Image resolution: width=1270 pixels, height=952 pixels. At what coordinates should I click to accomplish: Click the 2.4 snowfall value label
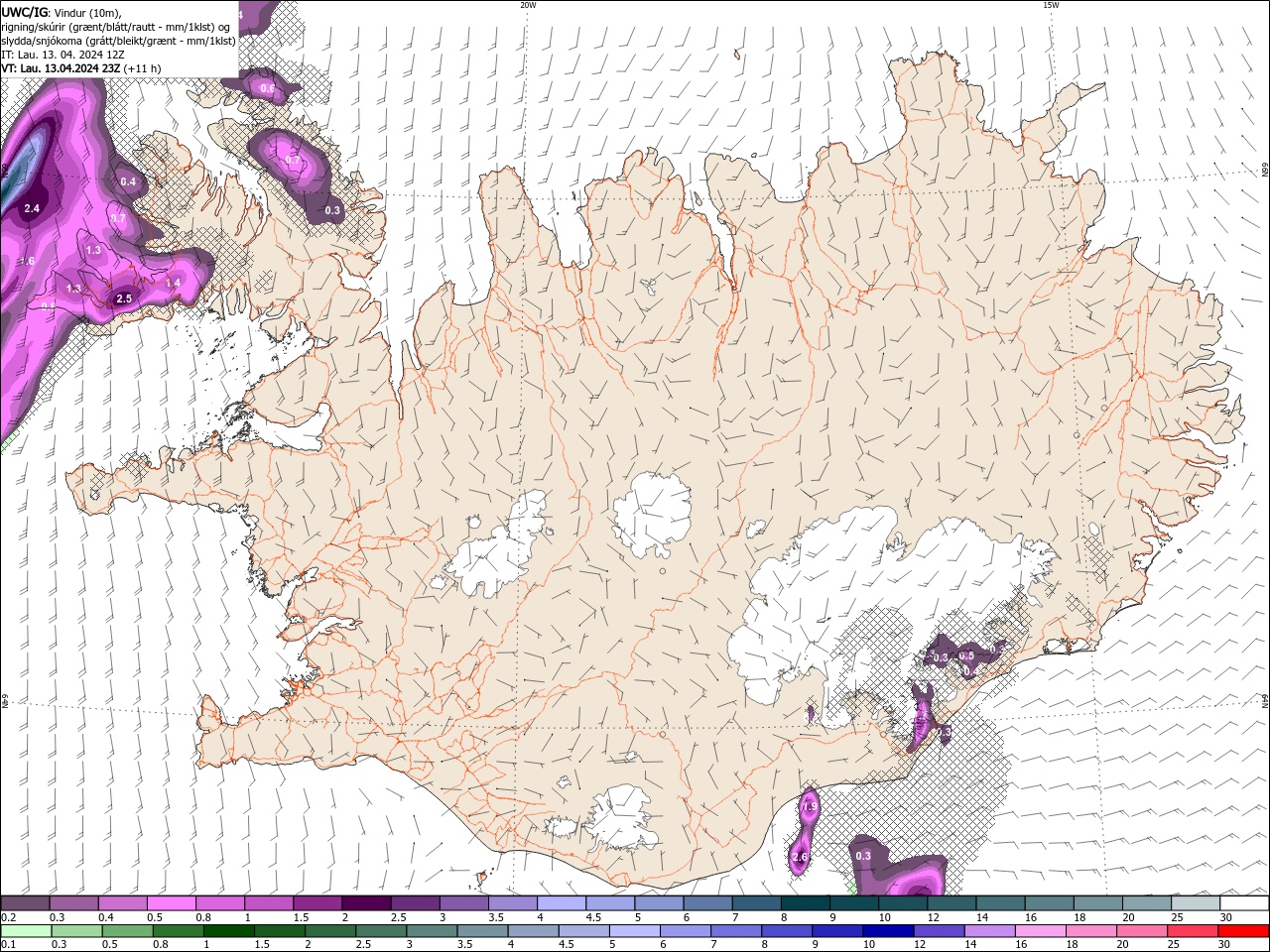(x=32, y=208)
